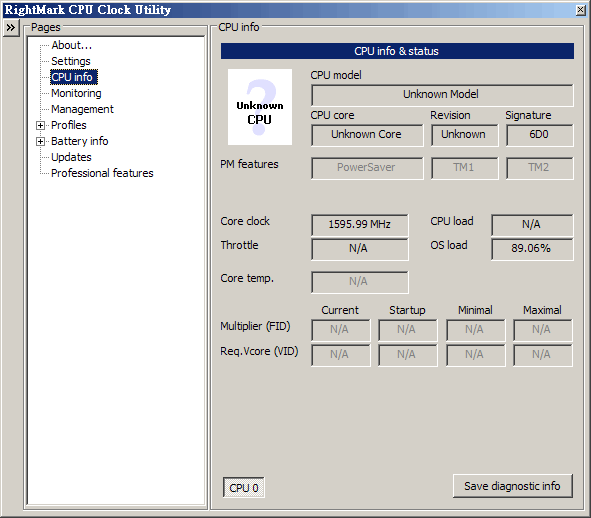Click the CPU info & status header bar
Viewport: 591px width, 518px height.
397,51
